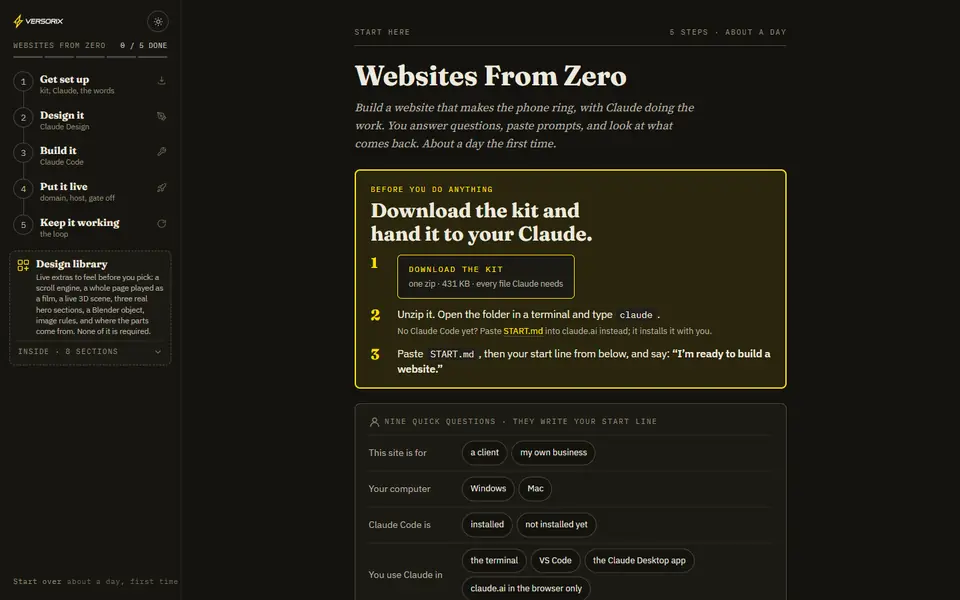This screenshot has height=600, width=960.
Task: Click the Design library grid icon
Action: tap(23, 265)
